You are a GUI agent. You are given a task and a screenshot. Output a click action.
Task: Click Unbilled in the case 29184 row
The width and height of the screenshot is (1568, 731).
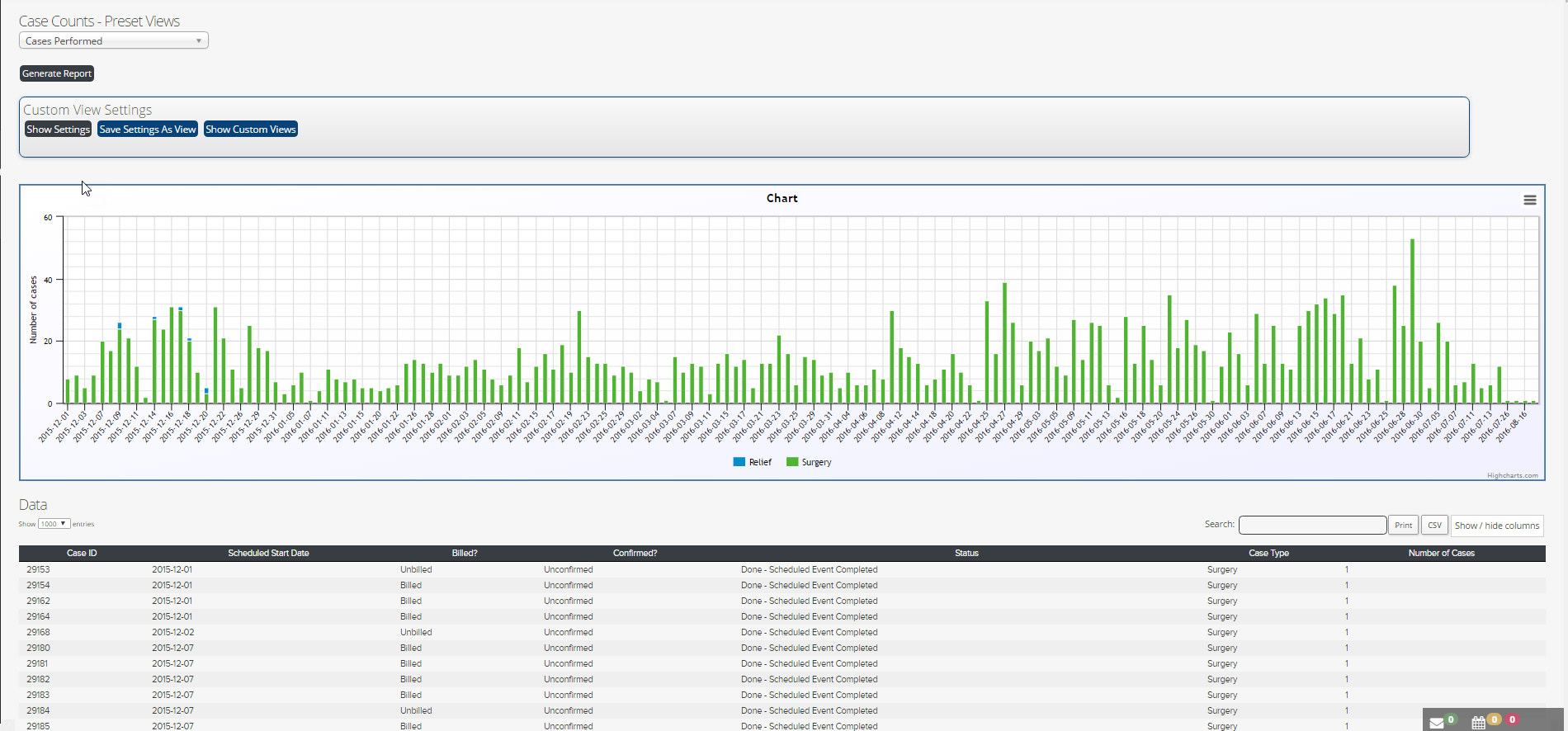(x=416, y=710)
